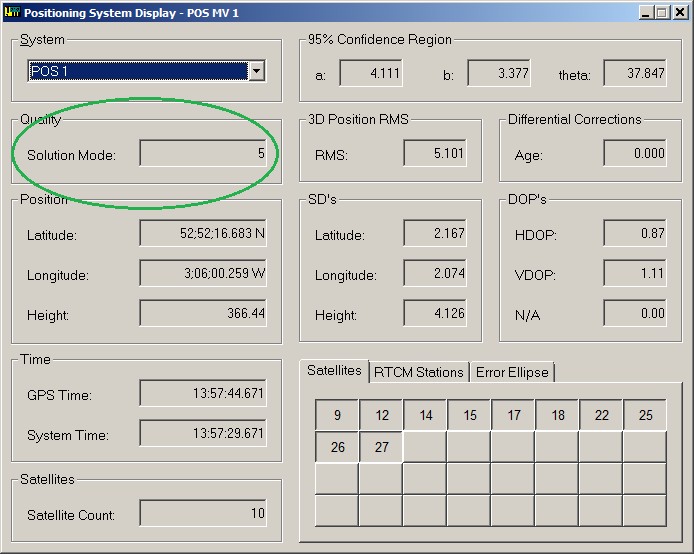This screenshot has height=554, width=694.
Task: Click SD Longitude value 2.074
Action: click(435, 273)
